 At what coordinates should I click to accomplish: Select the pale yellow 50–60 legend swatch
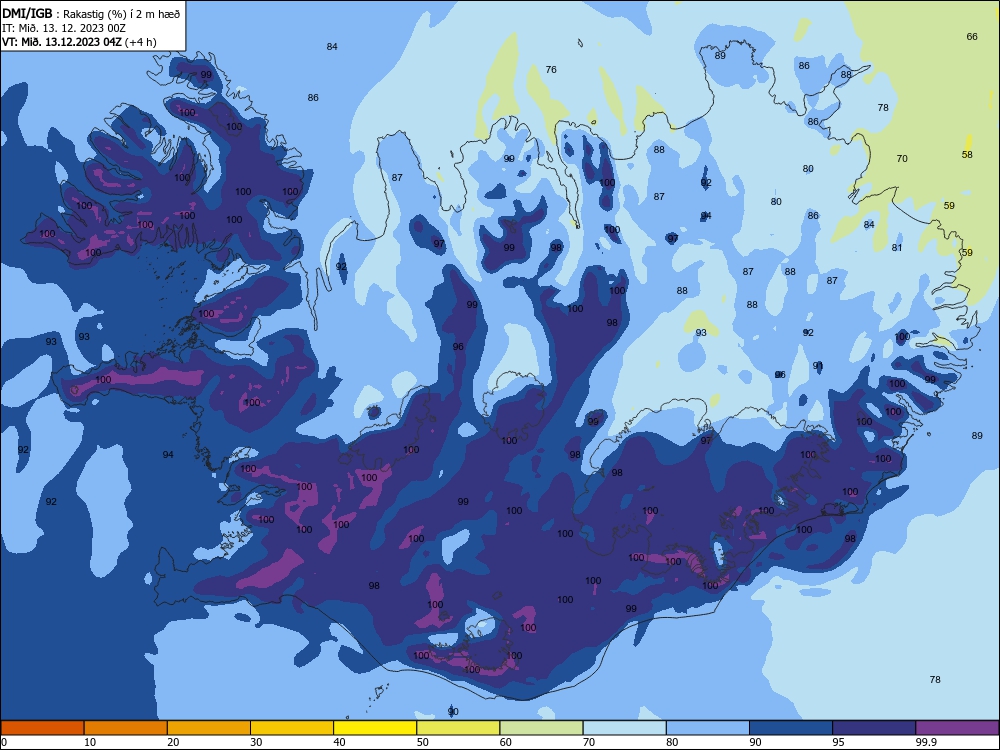[458, 728]
